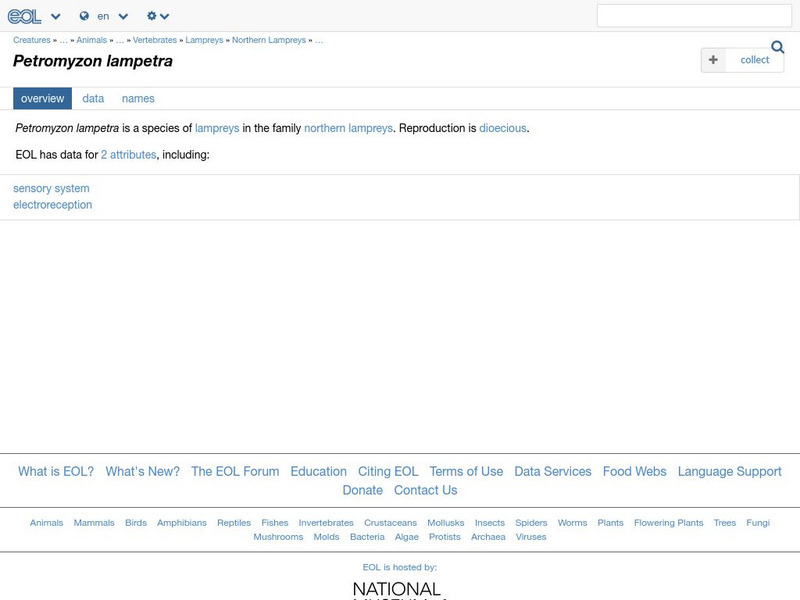
Task: Click the EOL logo
Action: [x=24, y=16]
